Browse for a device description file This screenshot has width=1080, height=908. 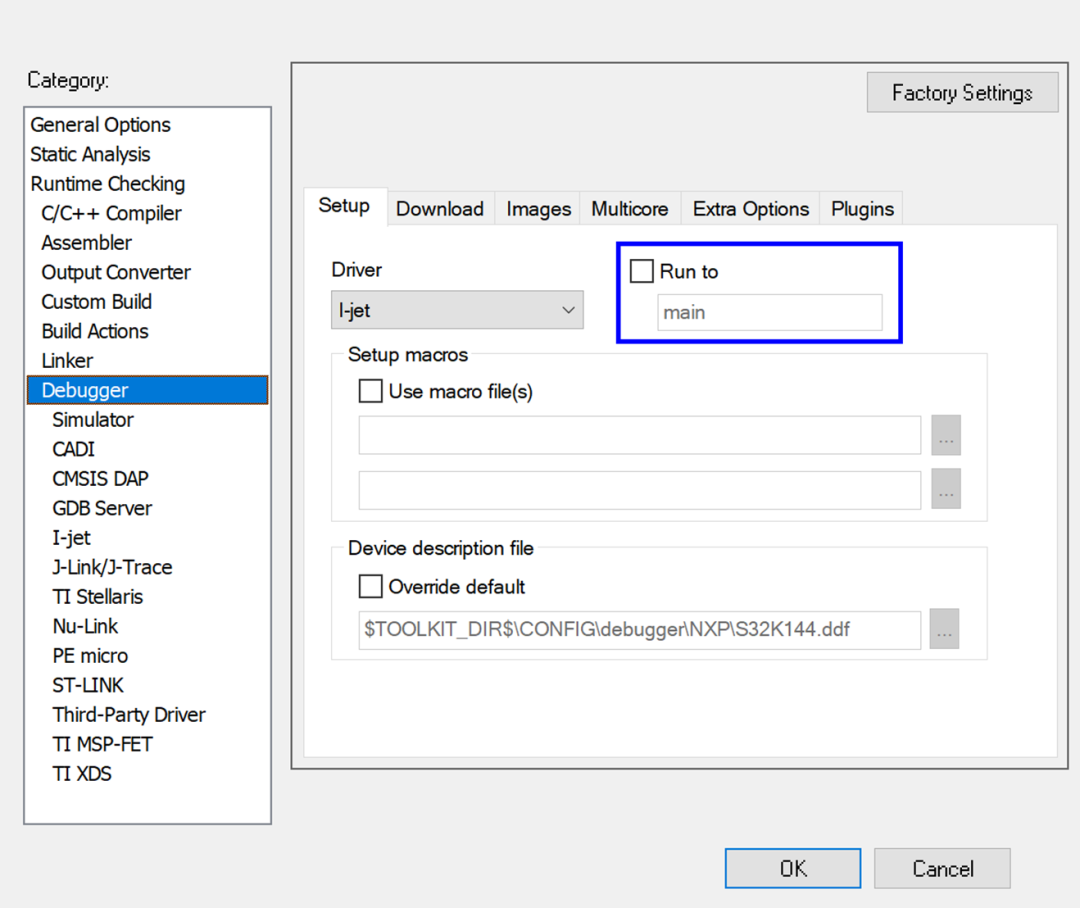(945, 629)
